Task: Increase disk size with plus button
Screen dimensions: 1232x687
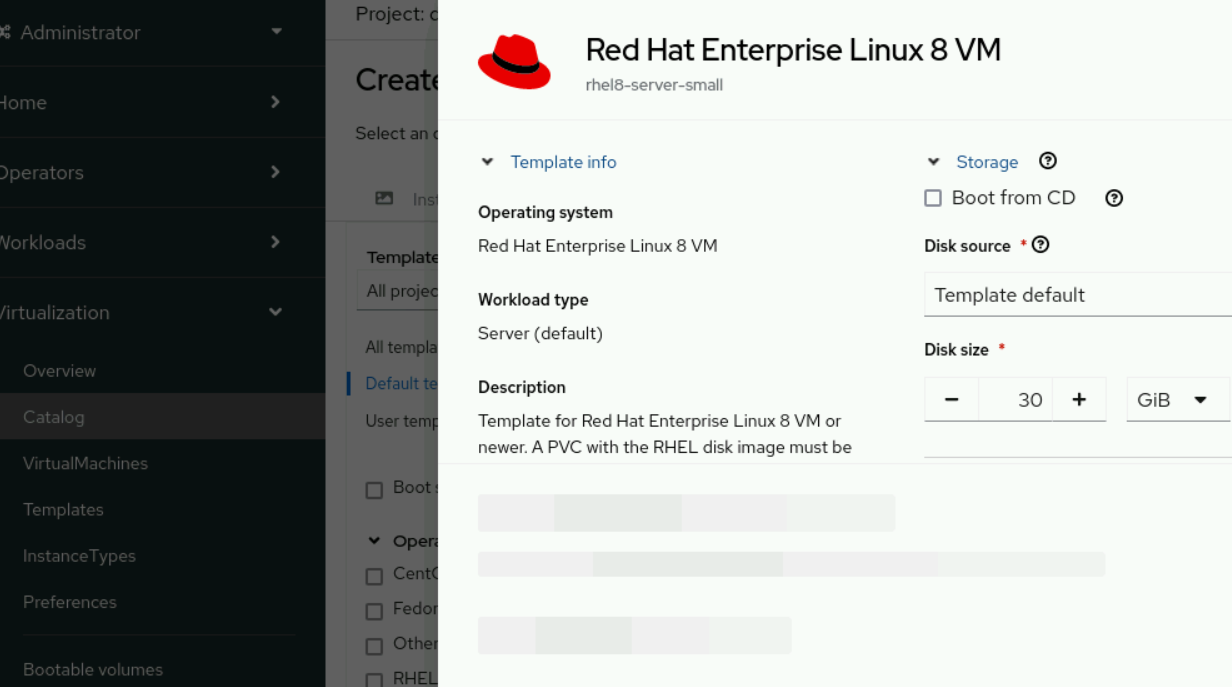Action: pyautogui.click(x=1079, y=400)
